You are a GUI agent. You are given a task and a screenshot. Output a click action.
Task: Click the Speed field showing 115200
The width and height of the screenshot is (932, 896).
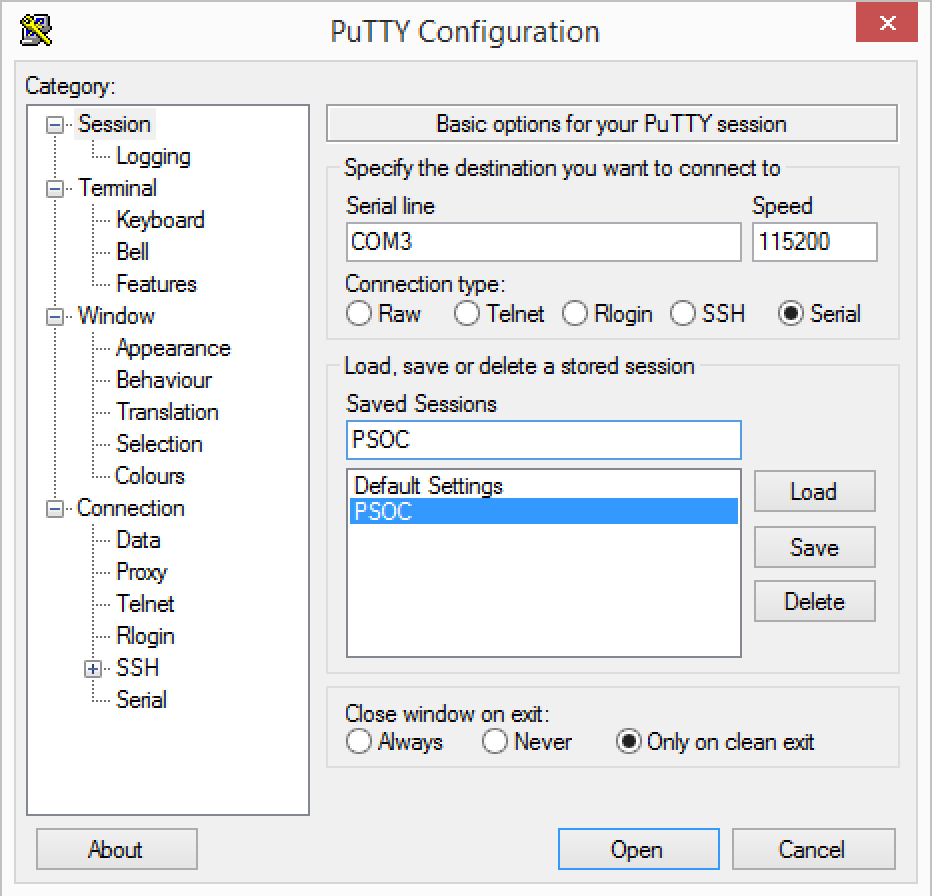coord(814,242)
